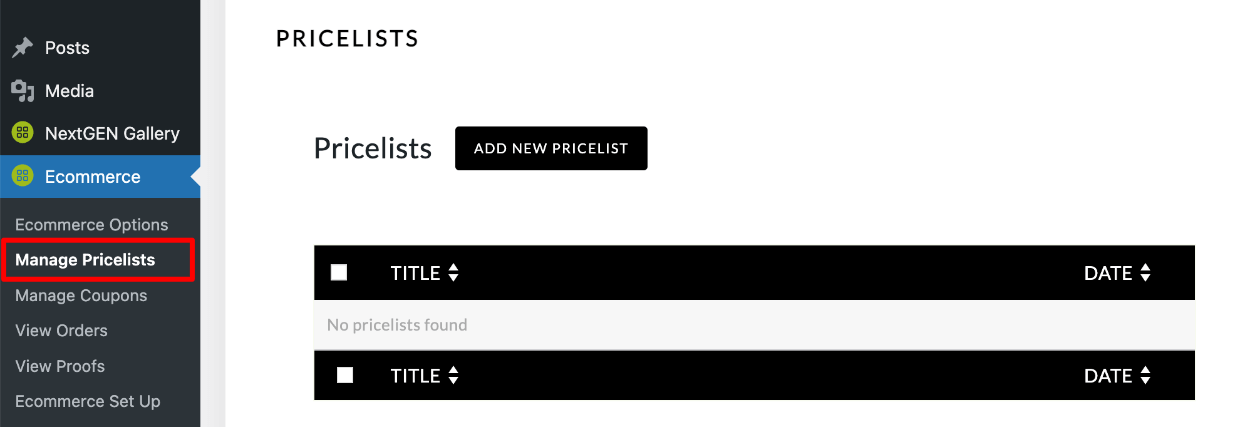Screen dimensions: 1240x427
Task: Tick the select-all checkbox in bottom footer
Action: click(345, 375)
